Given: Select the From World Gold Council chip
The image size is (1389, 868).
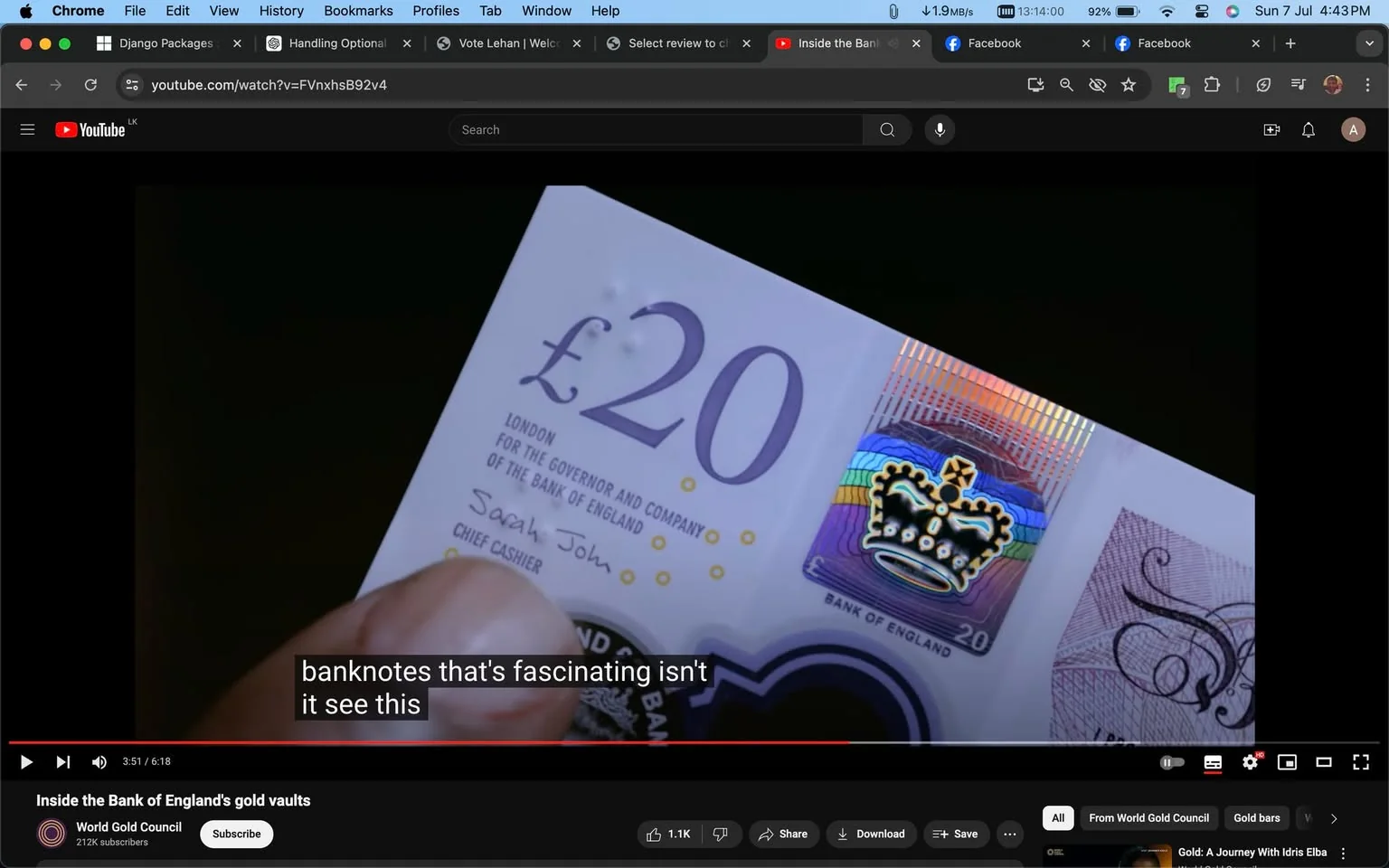Looking at the screenshot, I should [x=1148, y=818].
